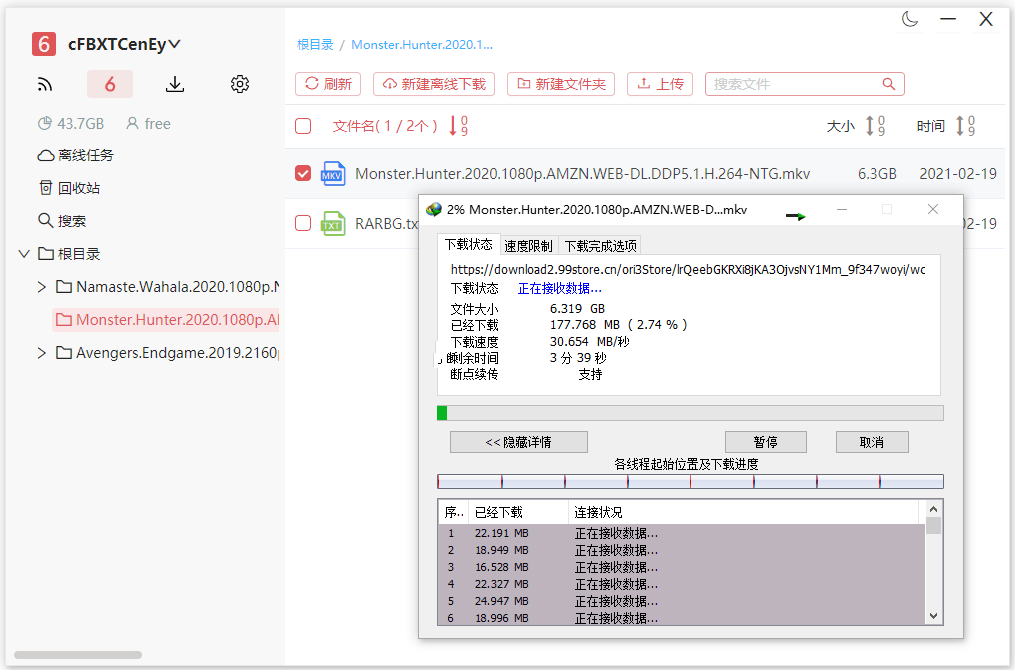The image size is (1015, 670).
Task: Switch to 下载完成选项 tab
Action: 600,246
